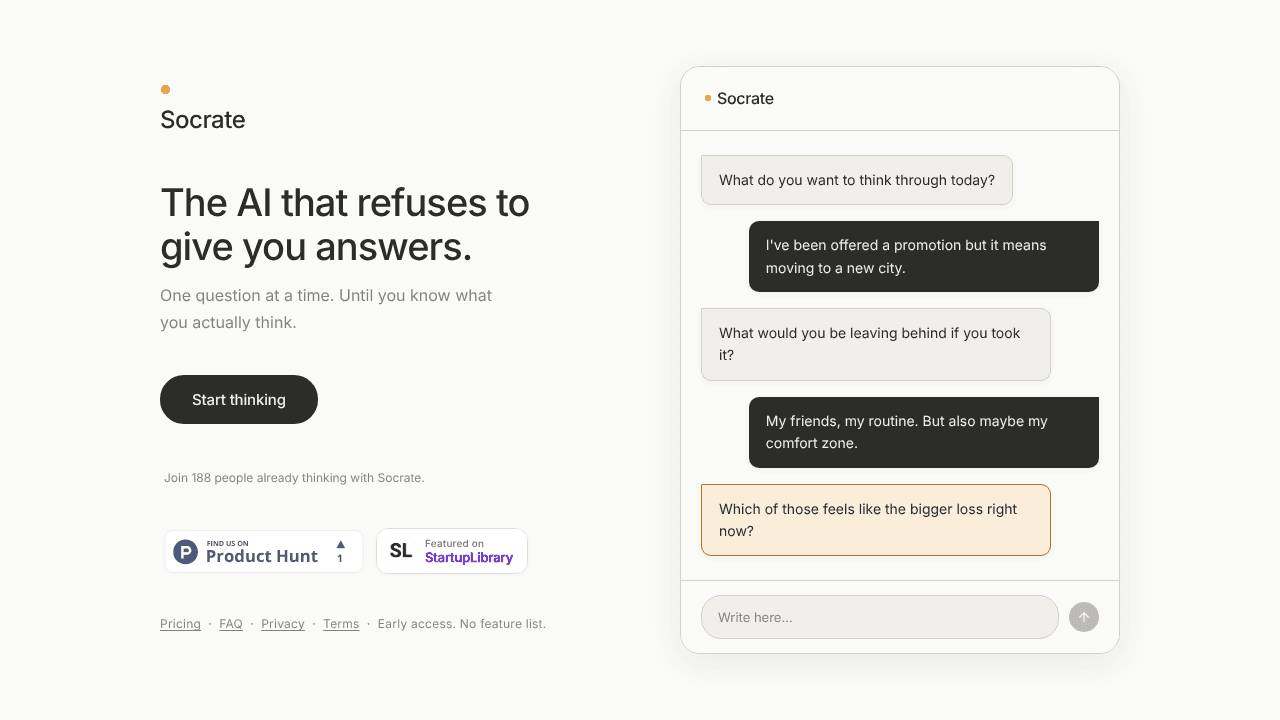The image size is (1280, 720).
Task: Click the orange dot in chat header
Action: [708, 98]
